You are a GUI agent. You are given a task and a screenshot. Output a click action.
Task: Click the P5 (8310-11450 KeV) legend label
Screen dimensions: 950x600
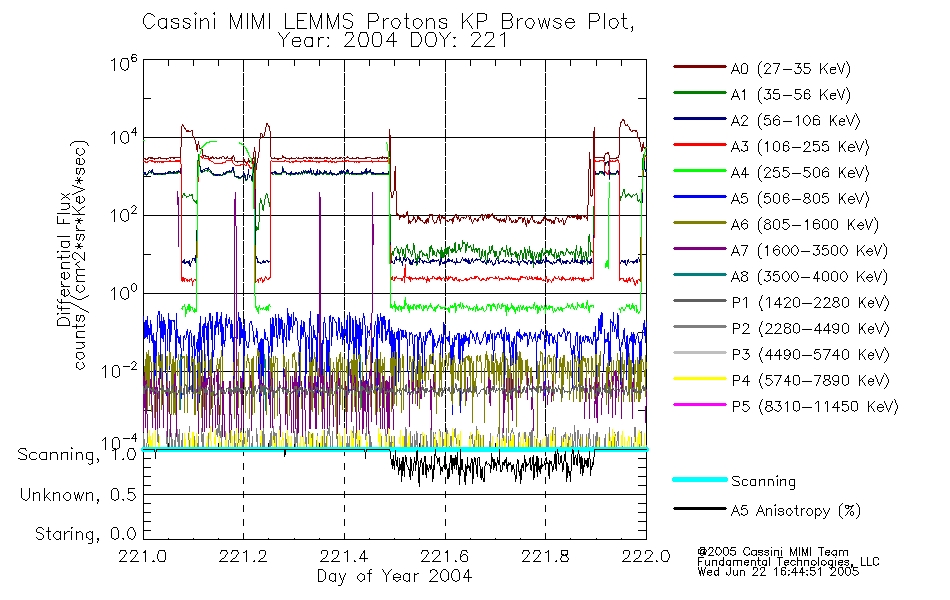point(815,407)
